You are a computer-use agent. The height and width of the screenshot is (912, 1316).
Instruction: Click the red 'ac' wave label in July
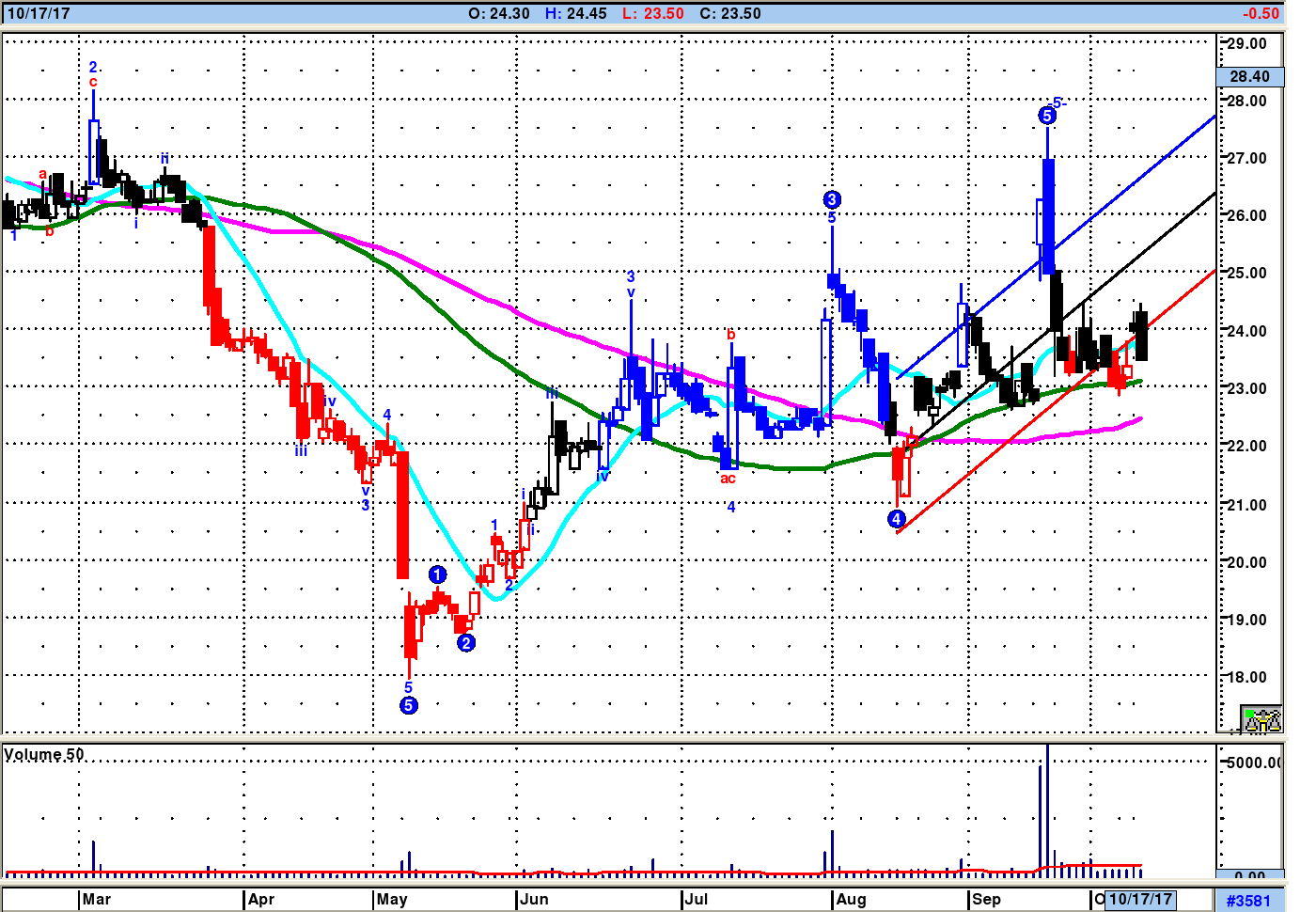click(728, 479)
